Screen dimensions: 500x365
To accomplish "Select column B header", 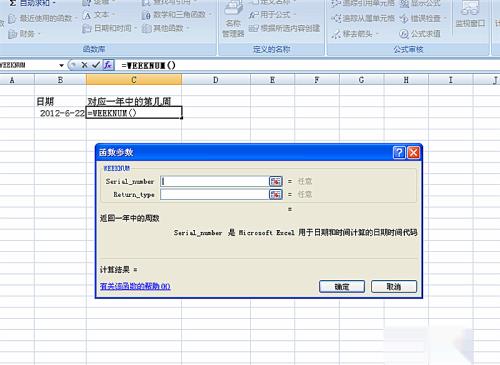I will (x=60, y=80).
